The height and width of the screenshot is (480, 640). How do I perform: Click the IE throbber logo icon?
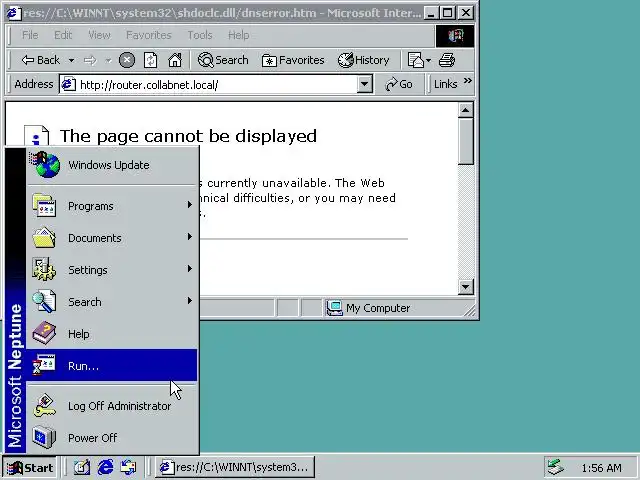(455, 36)
